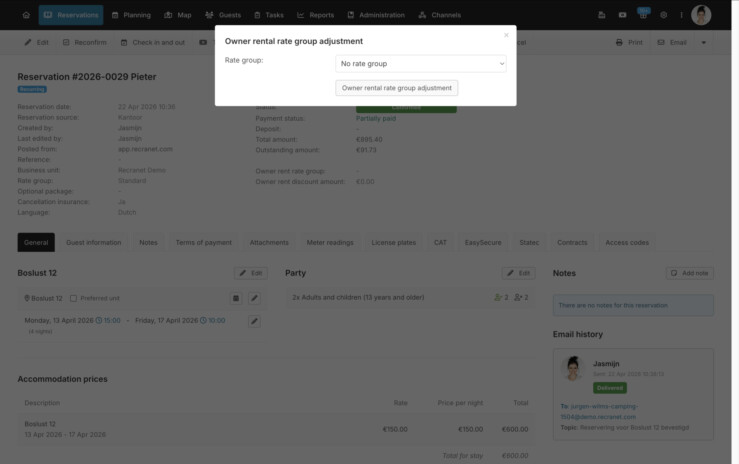Screen dimensions: 739x464
Task: Click calendar icon in Boslust 12 row
Action: click(x=236, y=298)
